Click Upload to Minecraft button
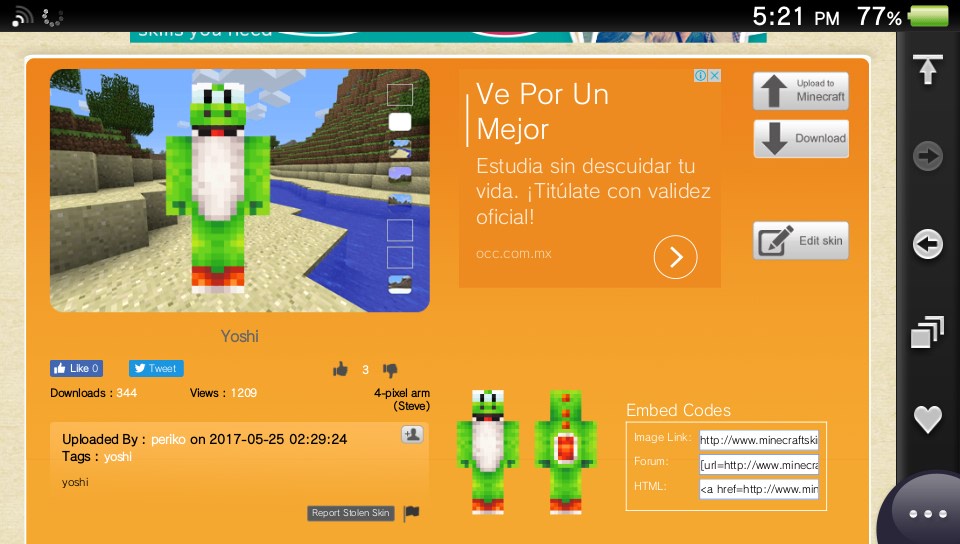This screenshot has height=544, width=960. [x=801, y=91]
